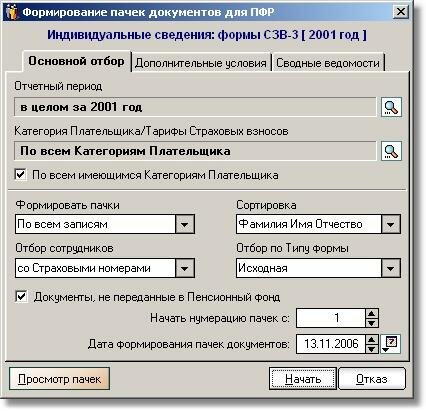The height and width of the screenshot is (411, 426).
Task: Toggle Документы, не переданные в Пенсионный фонд
Action: [21, 297]
